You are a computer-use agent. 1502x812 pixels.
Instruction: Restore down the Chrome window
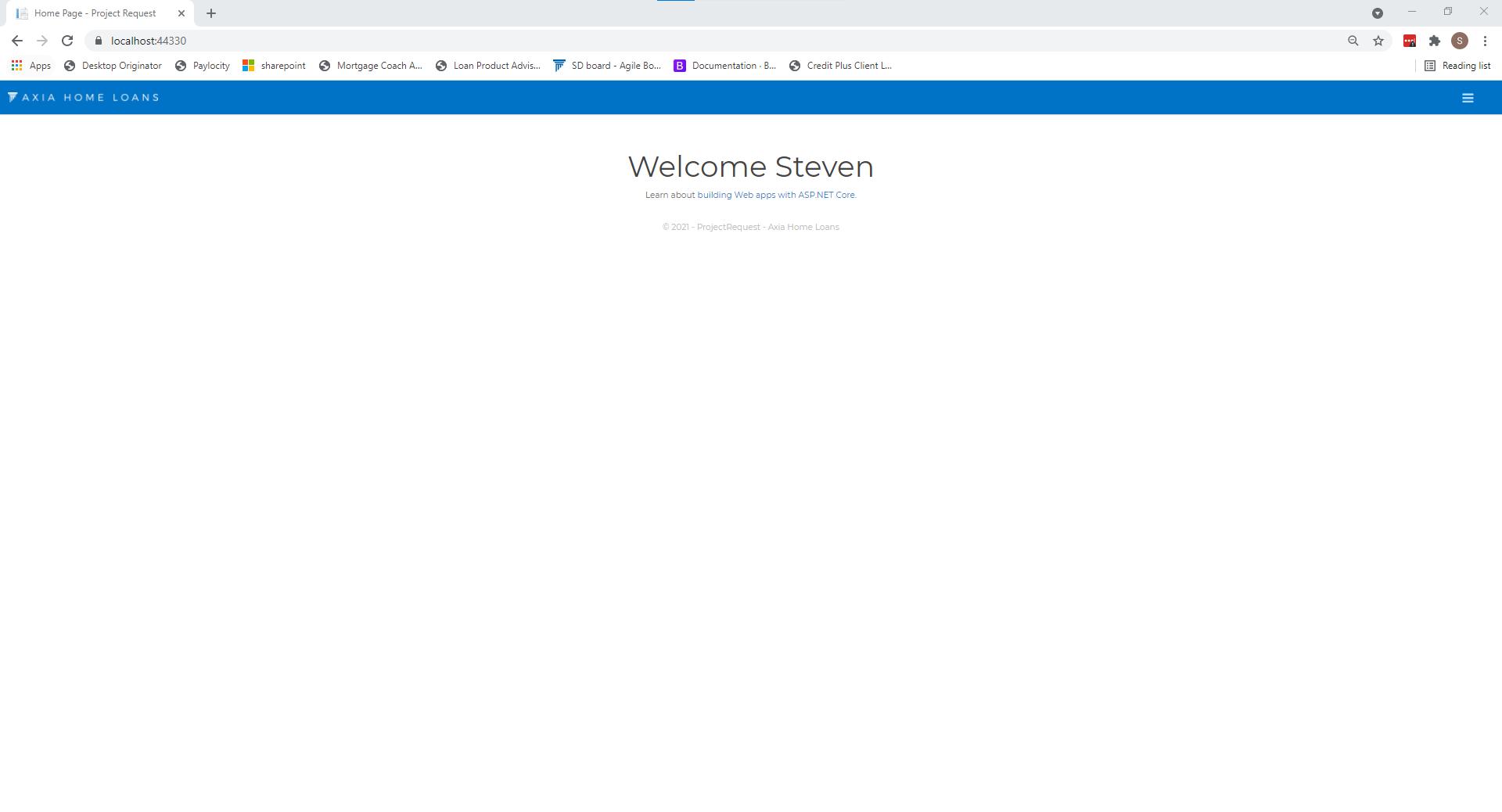[1448, 12]
